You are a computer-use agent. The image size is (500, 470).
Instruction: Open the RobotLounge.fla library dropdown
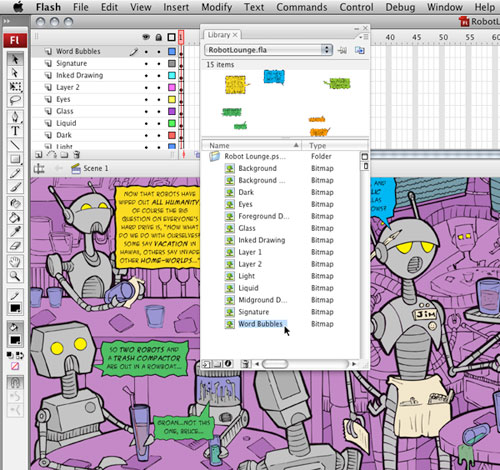268,50
